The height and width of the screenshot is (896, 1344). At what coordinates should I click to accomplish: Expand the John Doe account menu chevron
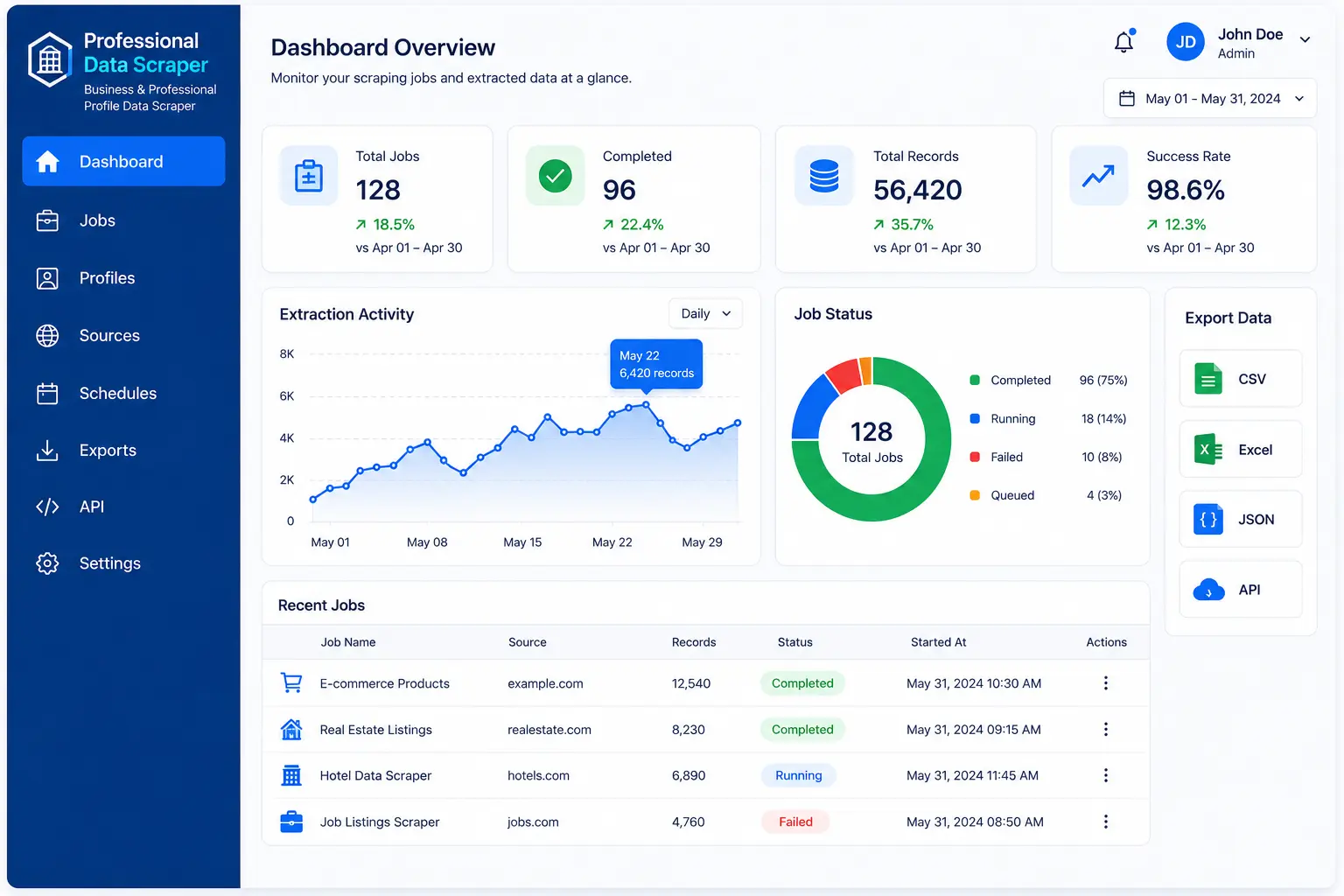[1305, 39]
